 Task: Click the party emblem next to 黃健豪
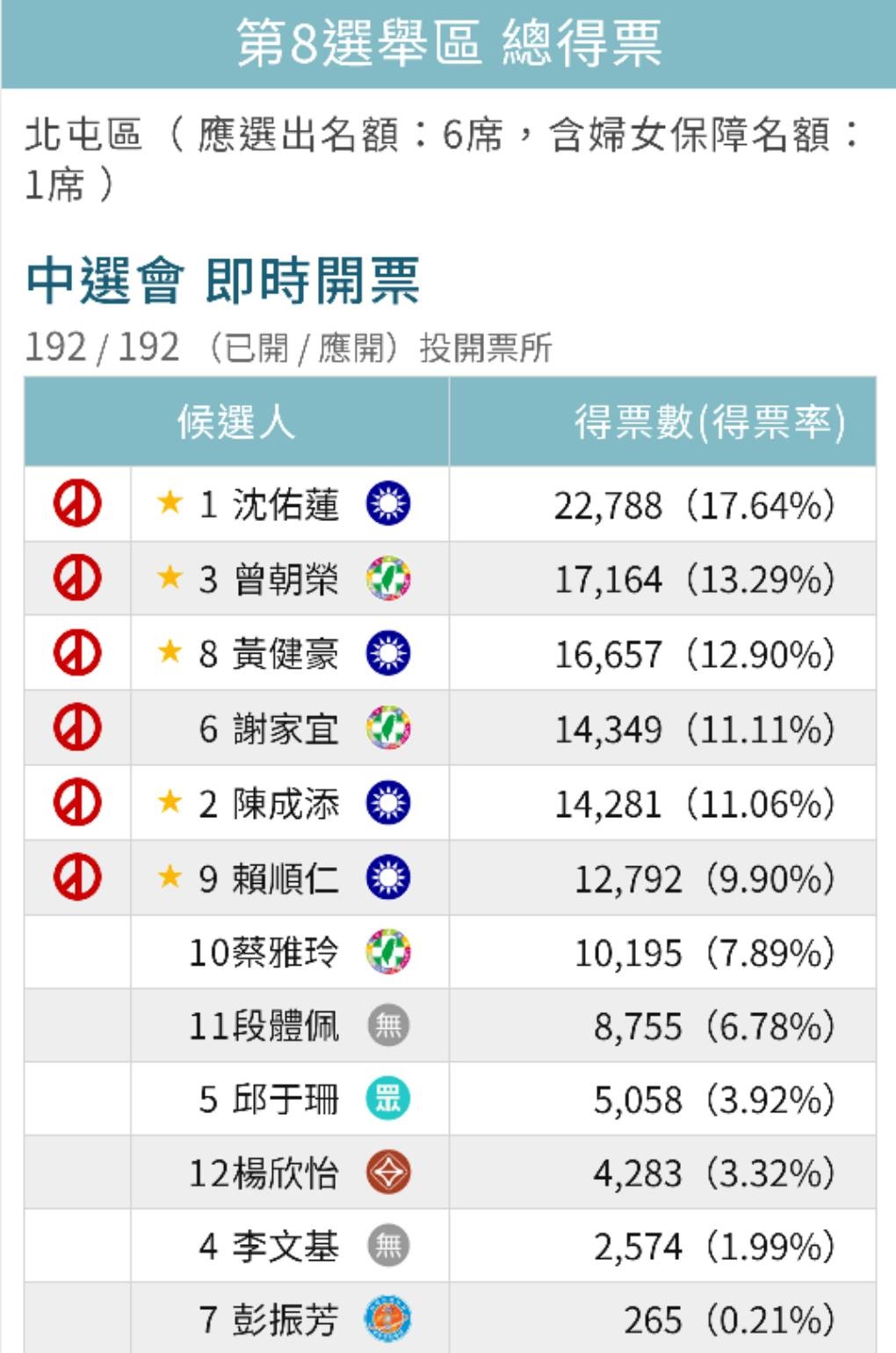tap(388, 653)
